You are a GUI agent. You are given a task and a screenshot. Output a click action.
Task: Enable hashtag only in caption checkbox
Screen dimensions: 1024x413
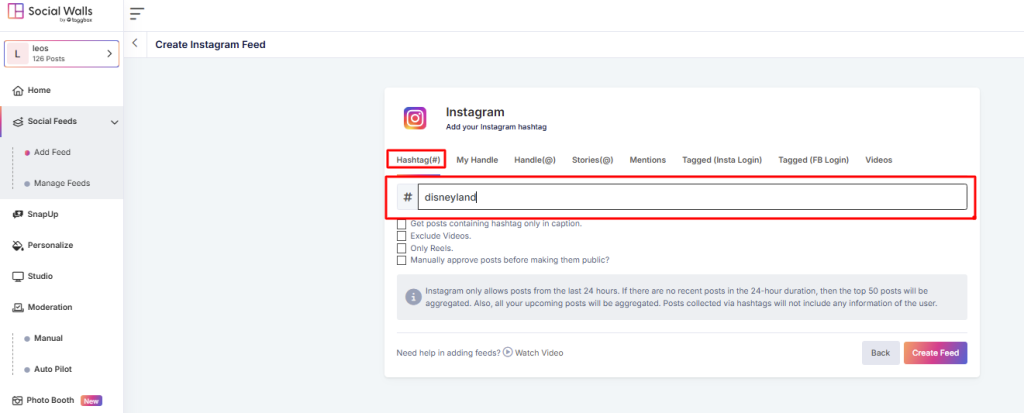point(402,224)
